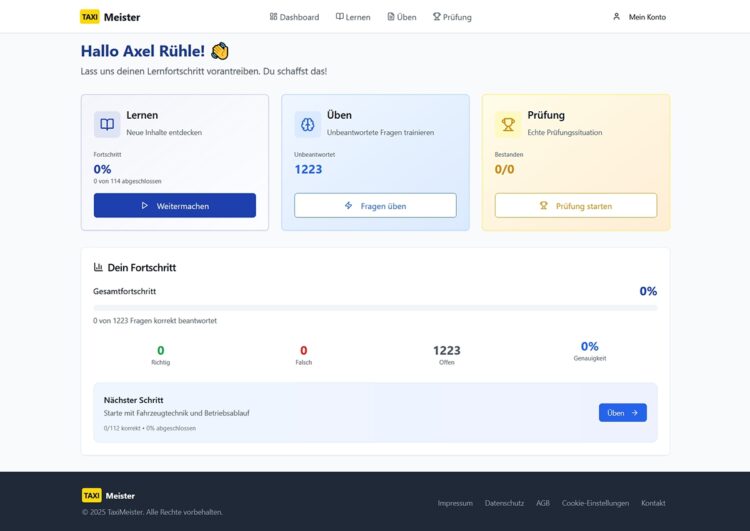
Task: Switch to the Üben navigation tab
Action: point(401,17)
